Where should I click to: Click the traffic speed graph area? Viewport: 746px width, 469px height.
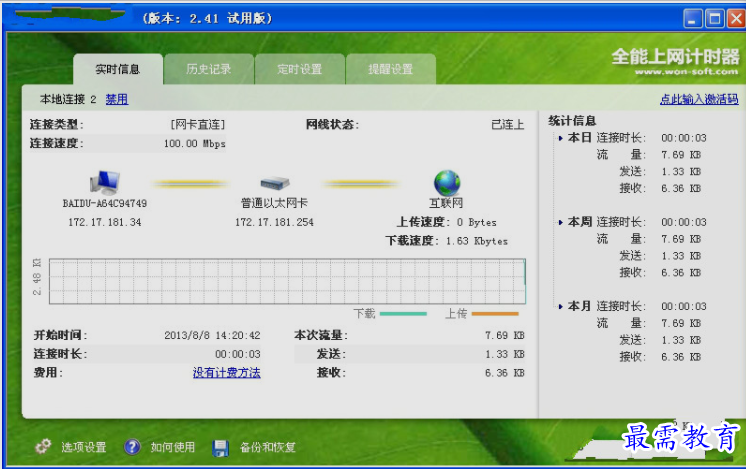(287, 281)
